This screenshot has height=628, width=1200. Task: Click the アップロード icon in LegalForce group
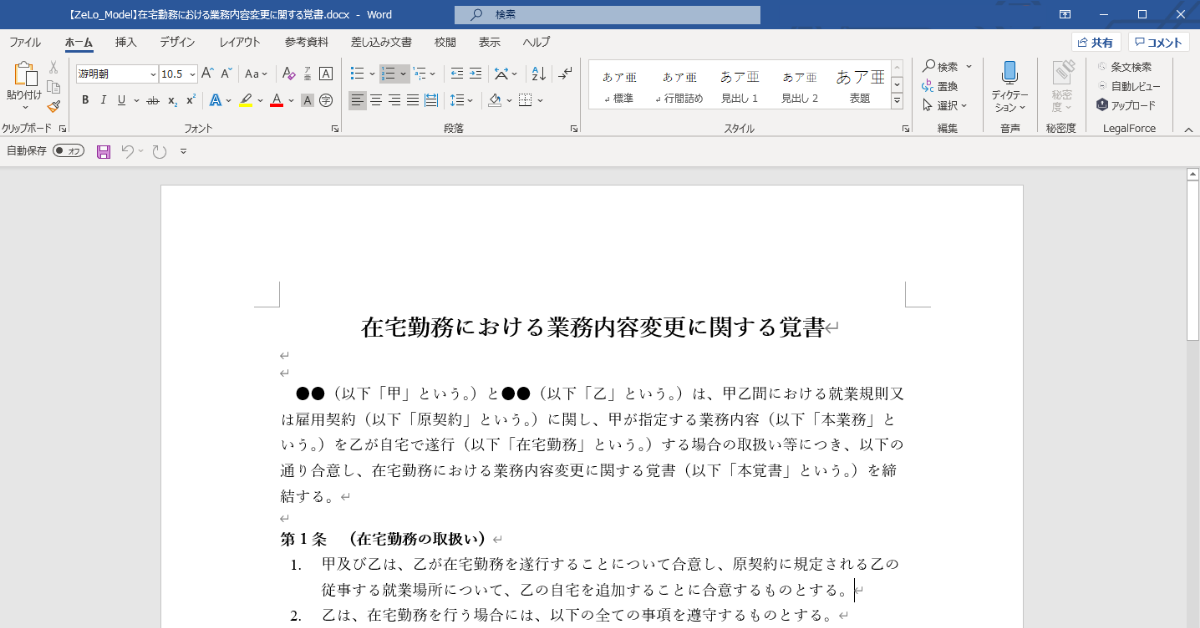pos(1102,104)
